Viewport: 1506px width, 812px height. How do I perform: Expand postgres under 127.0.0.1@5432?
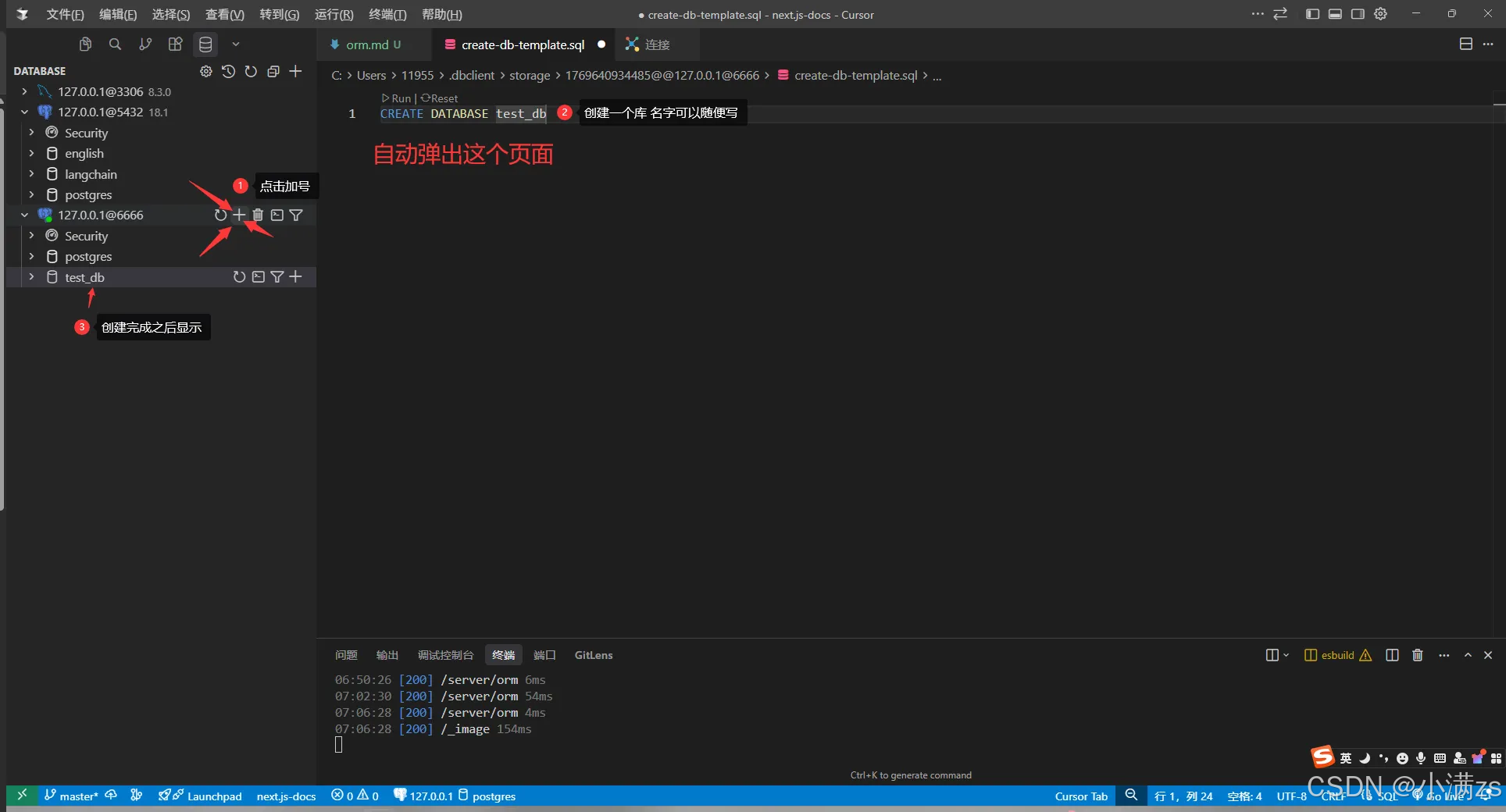(31, 194)
